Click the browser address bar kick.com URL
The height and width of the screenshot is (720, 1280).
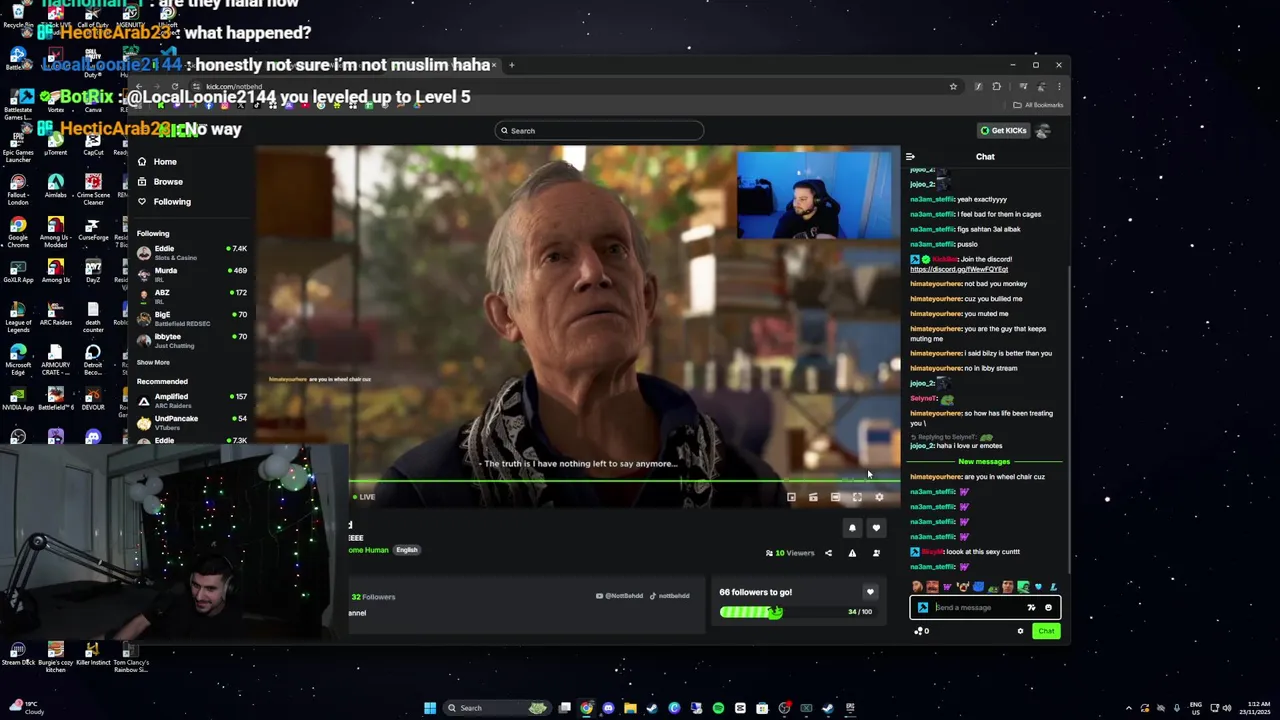234,87
